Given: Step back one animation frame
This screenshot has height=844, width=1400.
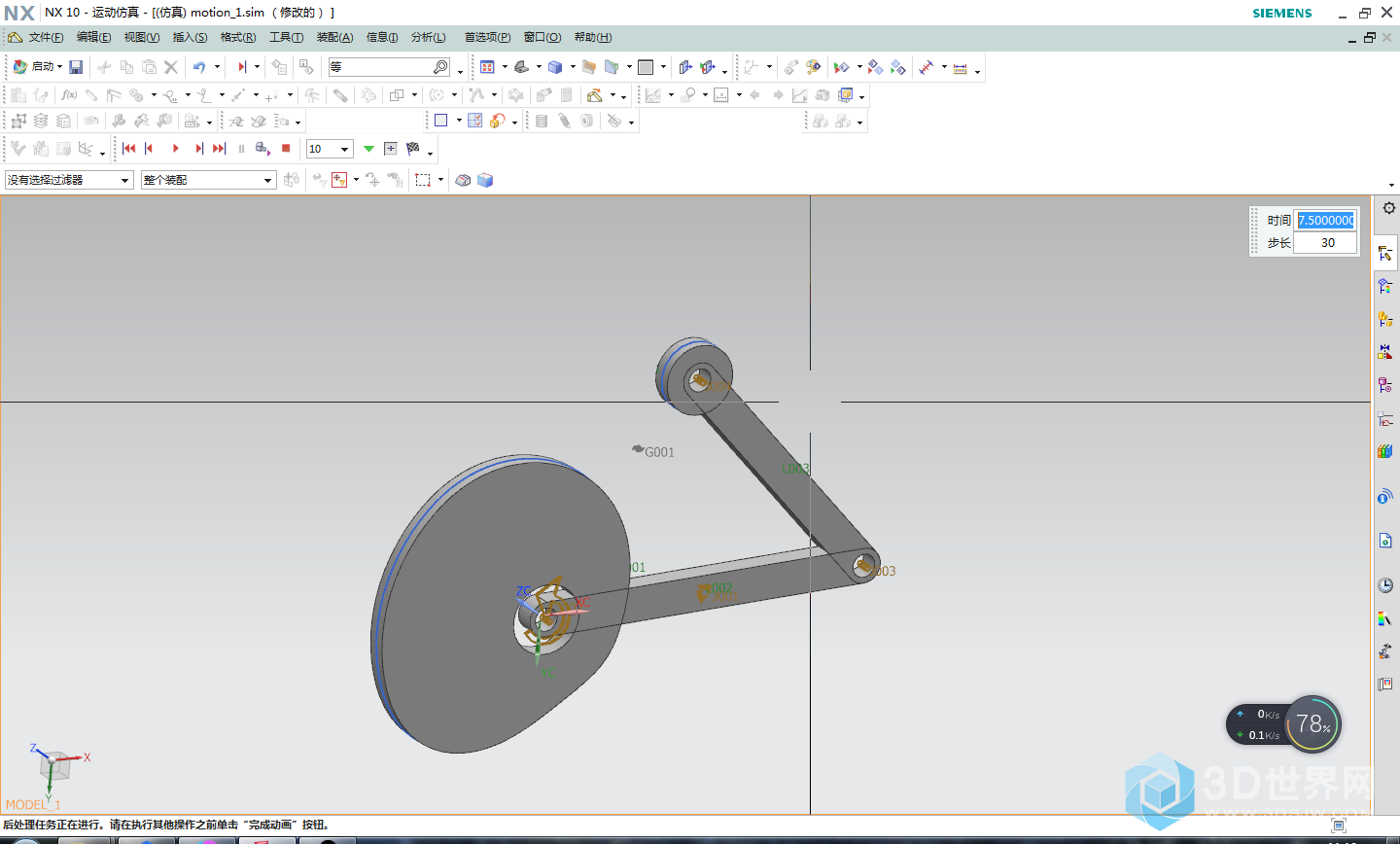Looking at the screenshot, I should point(149,149).
